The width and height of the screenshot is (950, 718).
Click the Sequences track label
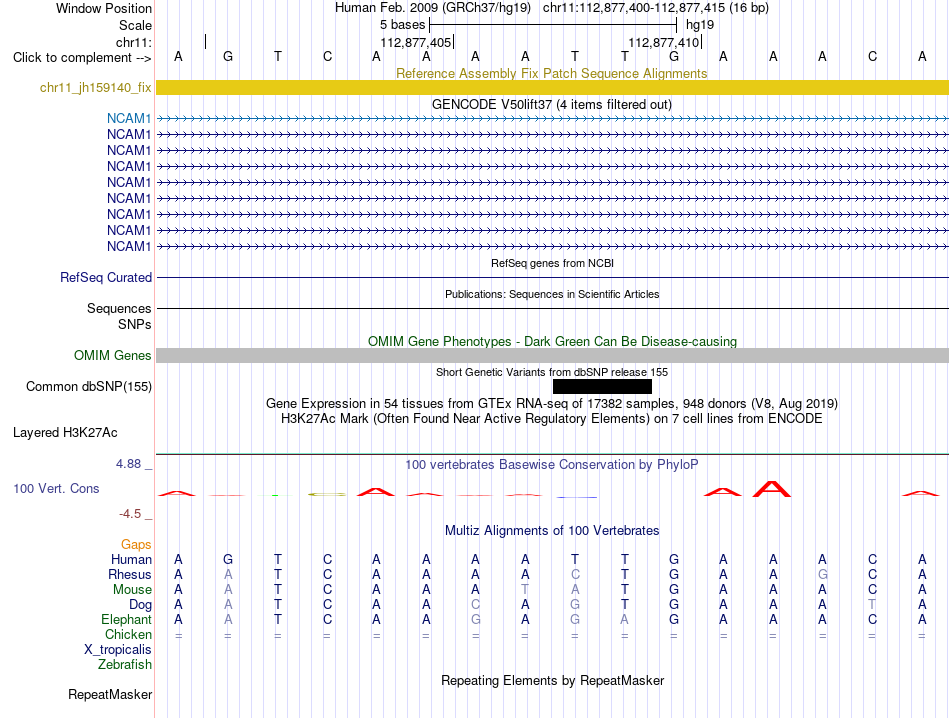coord(119,308)
